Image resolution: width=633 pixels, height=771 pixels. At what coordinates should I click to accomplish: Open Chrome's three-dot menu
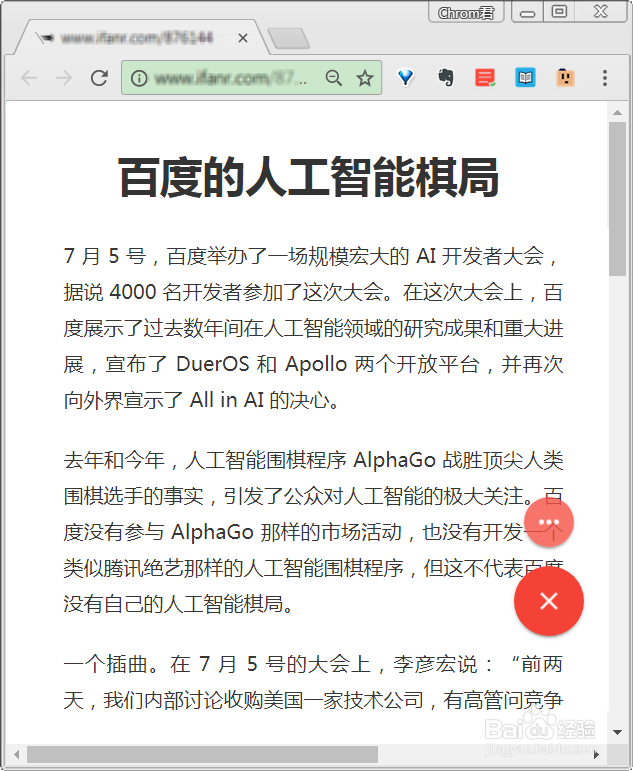605,78
